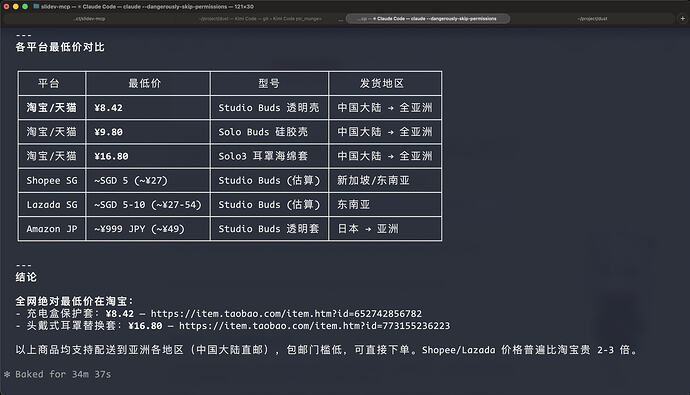
Task: Click the Lazada SG platform cell
Action: coord(52,205)
